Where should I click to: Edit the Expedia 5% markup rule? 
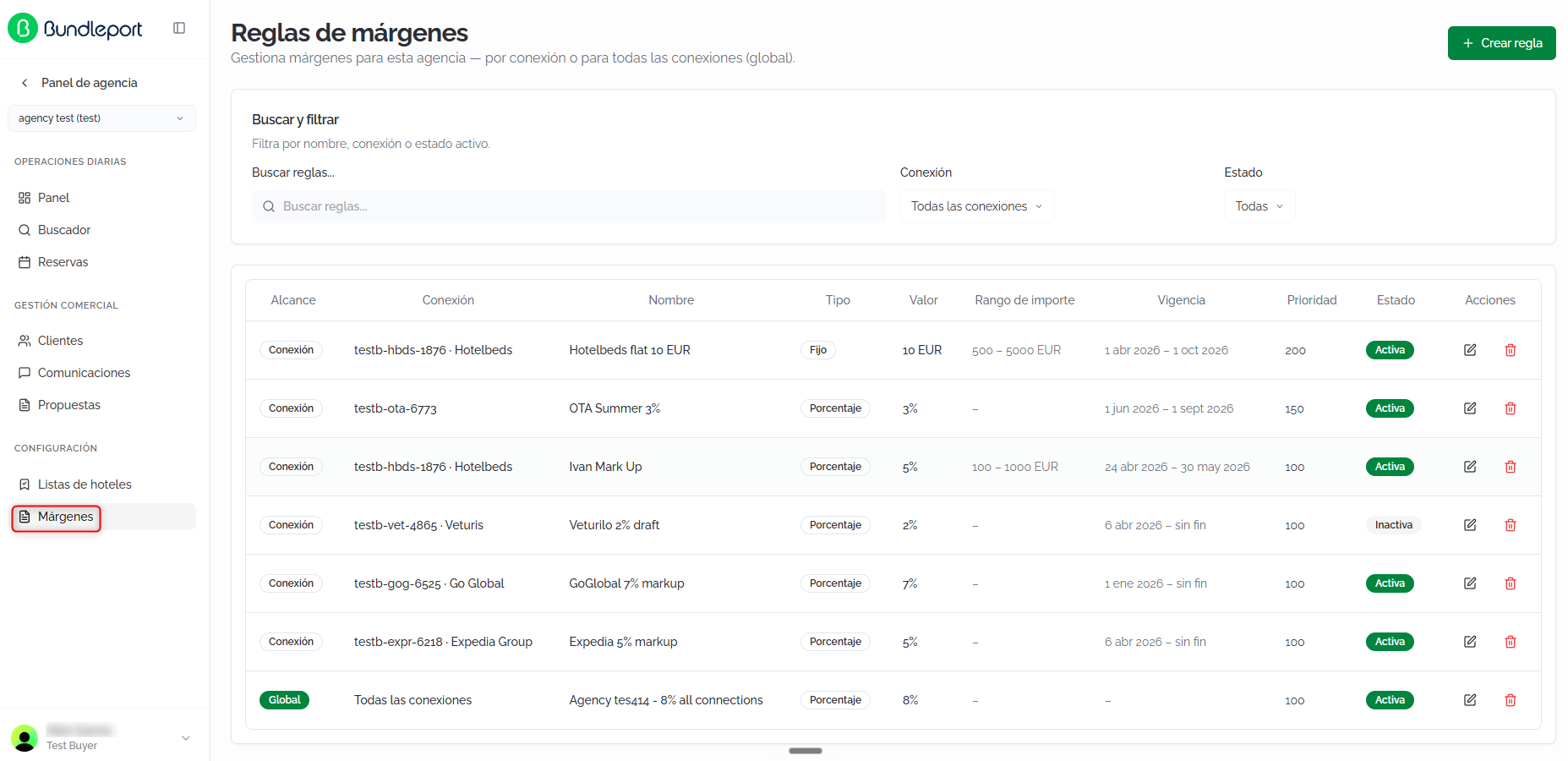(x=1470, y=642)
